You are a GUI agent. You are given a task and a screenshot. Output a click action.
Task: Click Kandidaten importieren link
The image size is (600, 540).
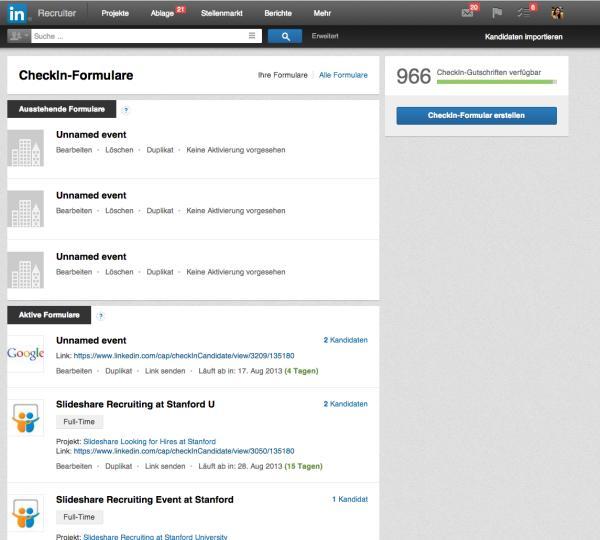523,36
